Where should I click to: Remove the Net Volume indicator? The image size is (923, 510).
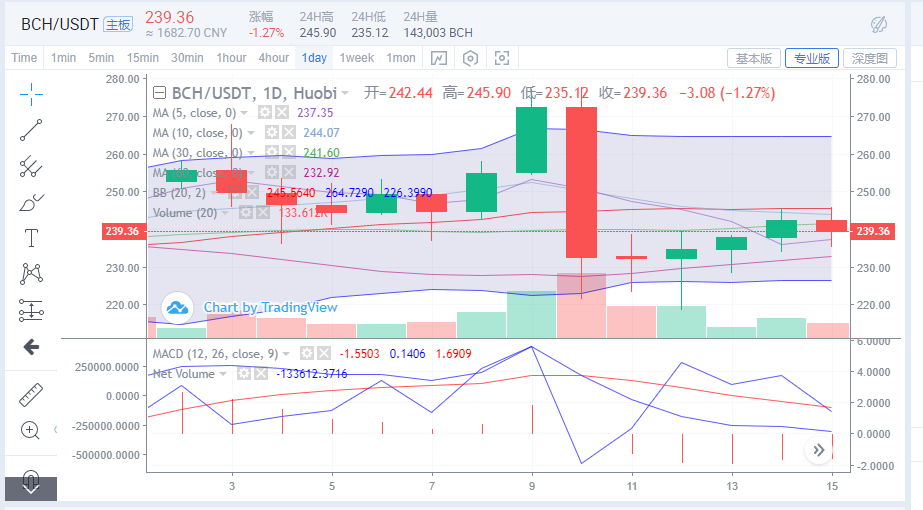261,373
